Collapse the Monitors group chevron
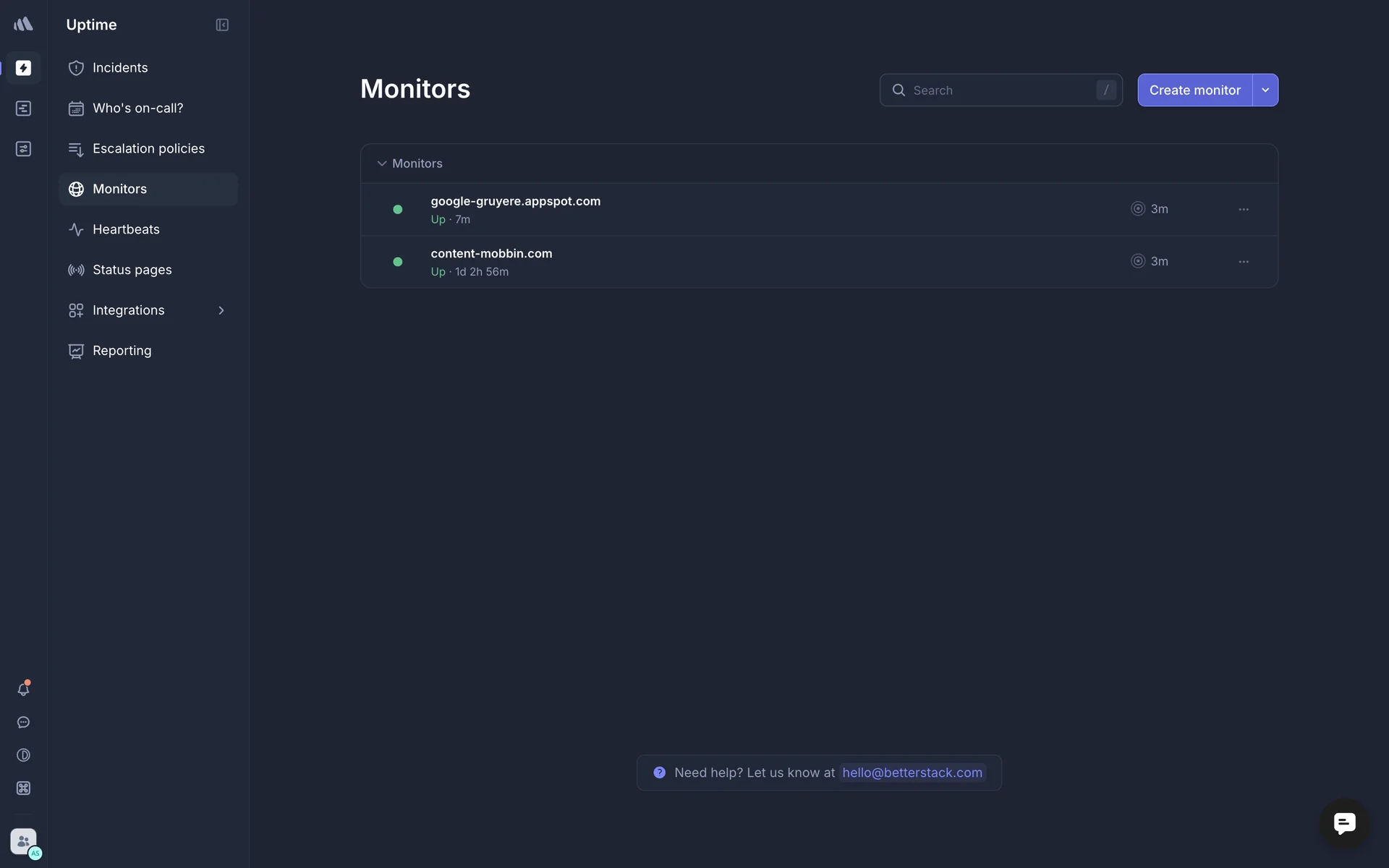This screenshot has height=868, width=1389. [x=382, y=164]
